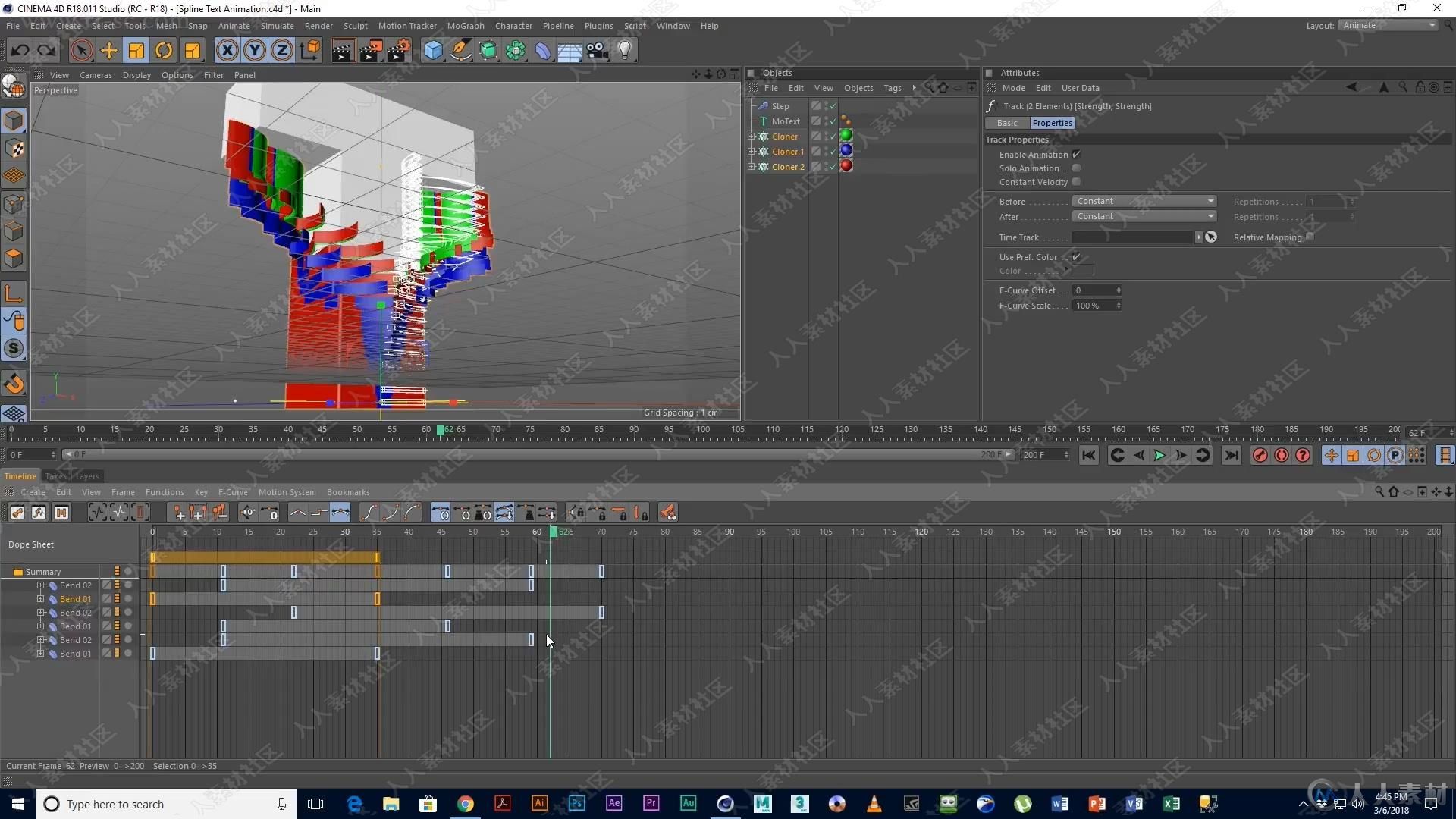Click the Redo arrow icon

point(47,51)
